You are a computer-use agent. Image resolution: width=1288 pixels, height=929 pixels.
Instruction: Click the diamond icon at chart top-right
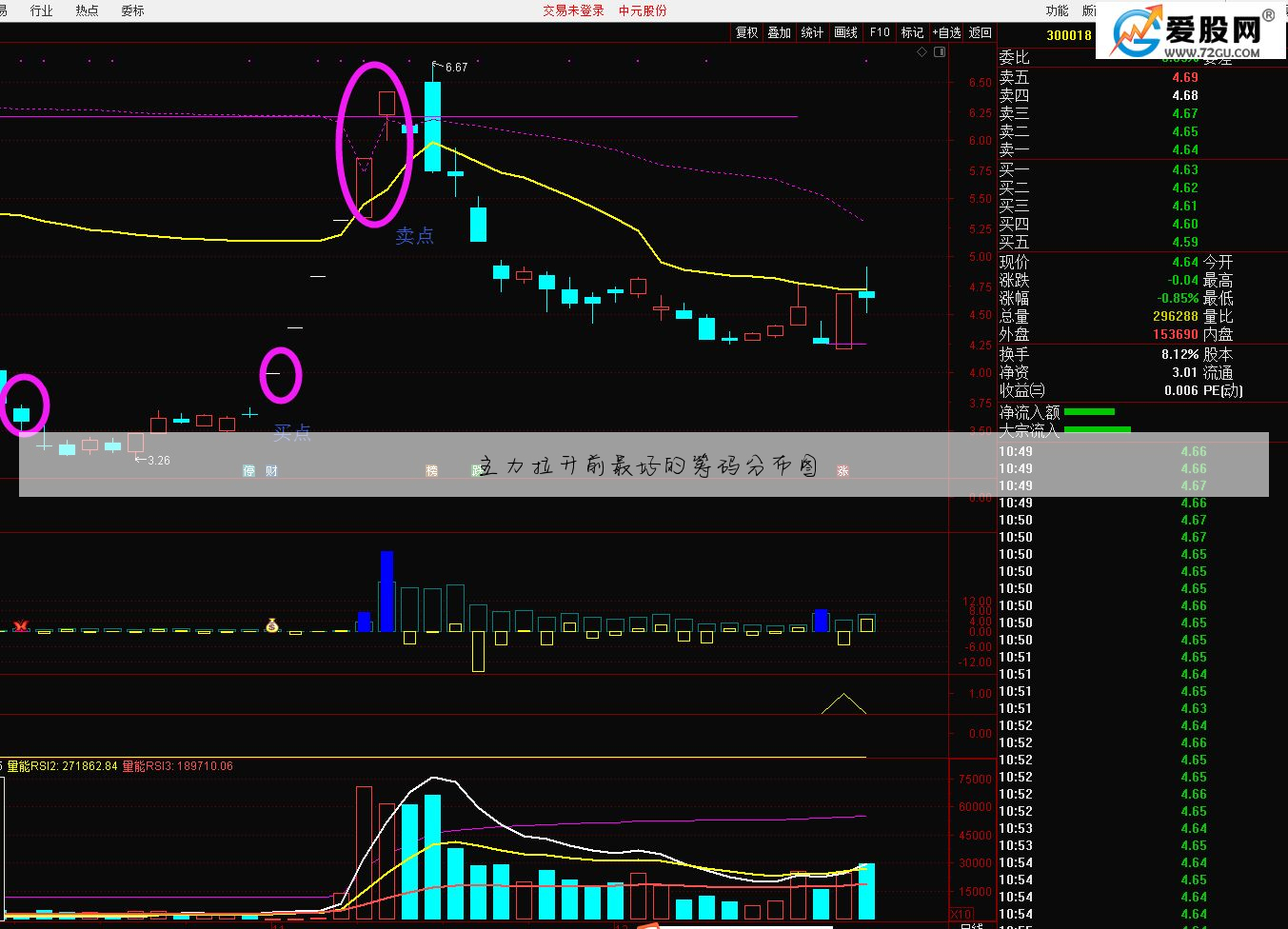point(921,52)
